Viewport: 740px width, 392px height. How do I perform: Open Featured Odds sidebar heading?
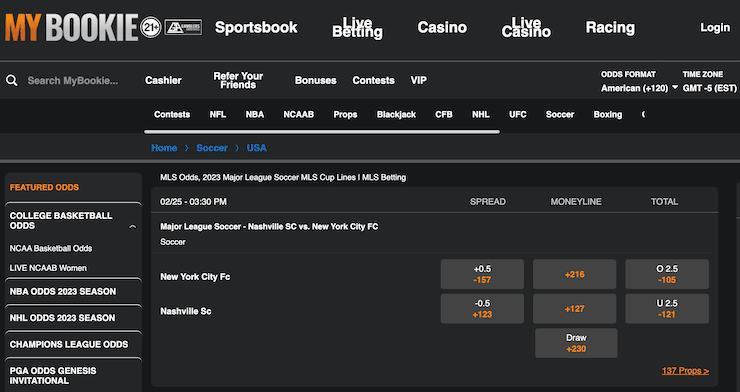point(44,187)
